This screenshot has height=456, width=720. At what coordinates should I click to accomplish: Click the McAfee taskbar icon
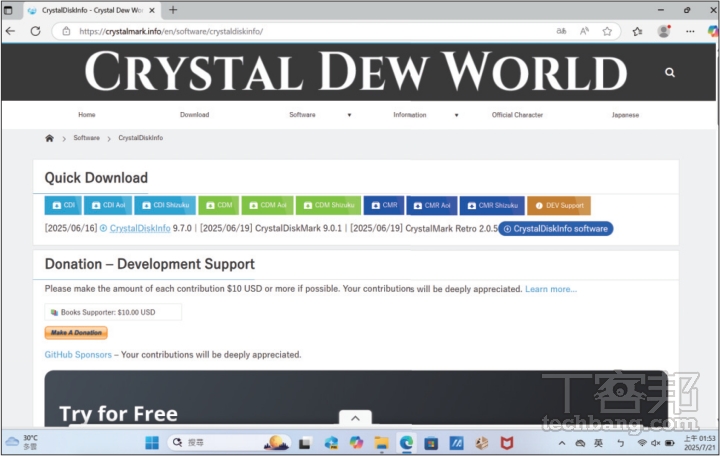(x=507, y=442)
